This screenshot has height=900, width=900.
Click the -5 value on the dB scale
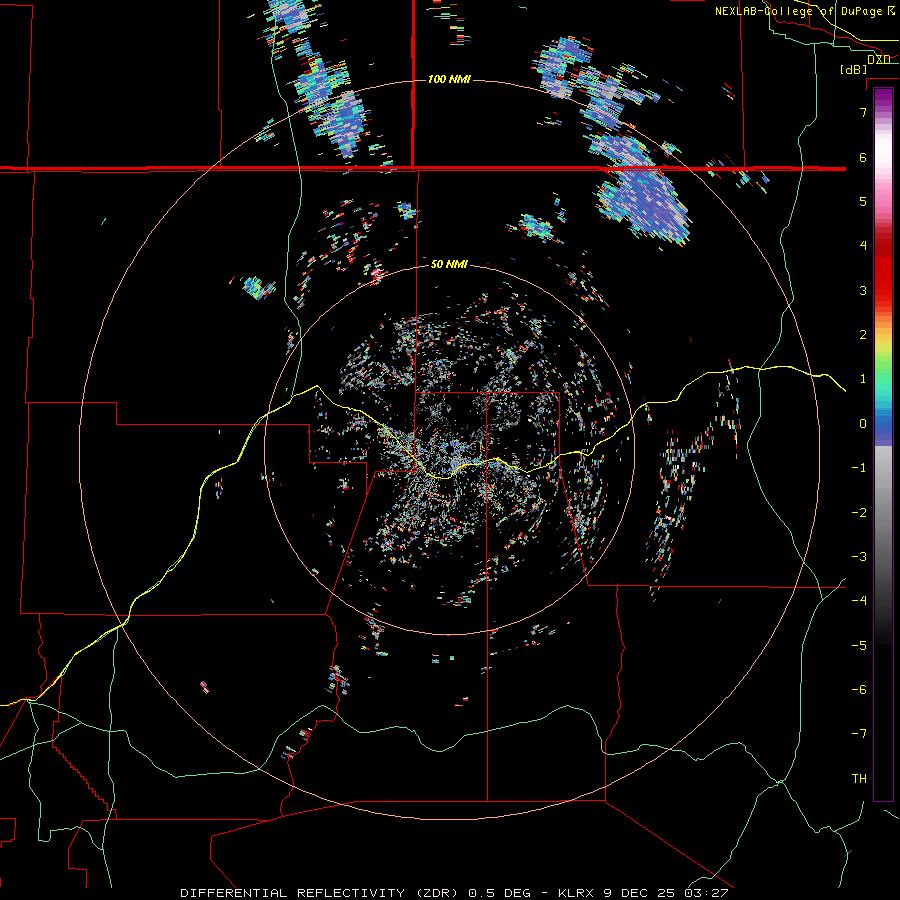pos(859,645)
